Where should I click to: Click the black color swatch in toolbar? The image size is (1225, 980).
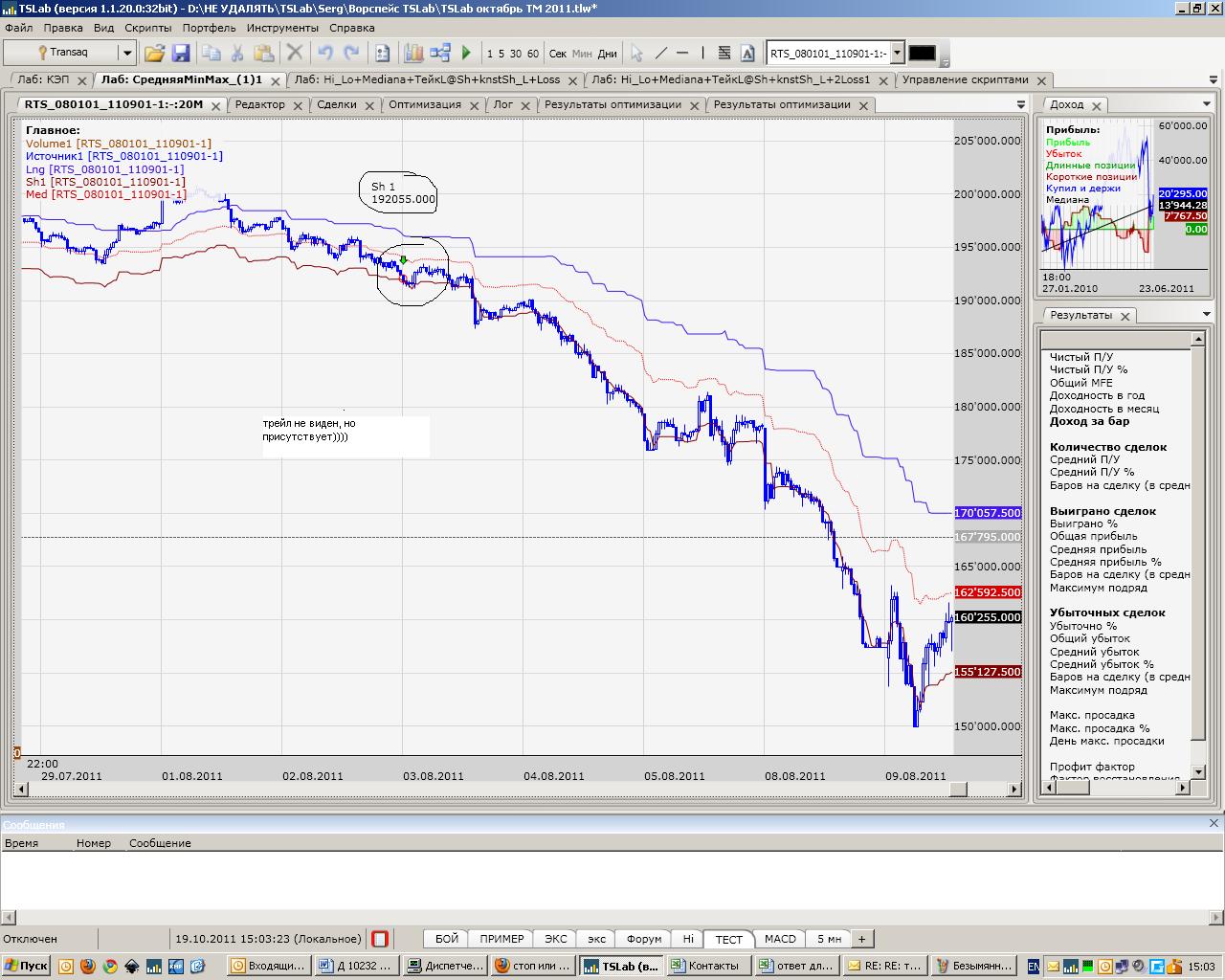922,54
